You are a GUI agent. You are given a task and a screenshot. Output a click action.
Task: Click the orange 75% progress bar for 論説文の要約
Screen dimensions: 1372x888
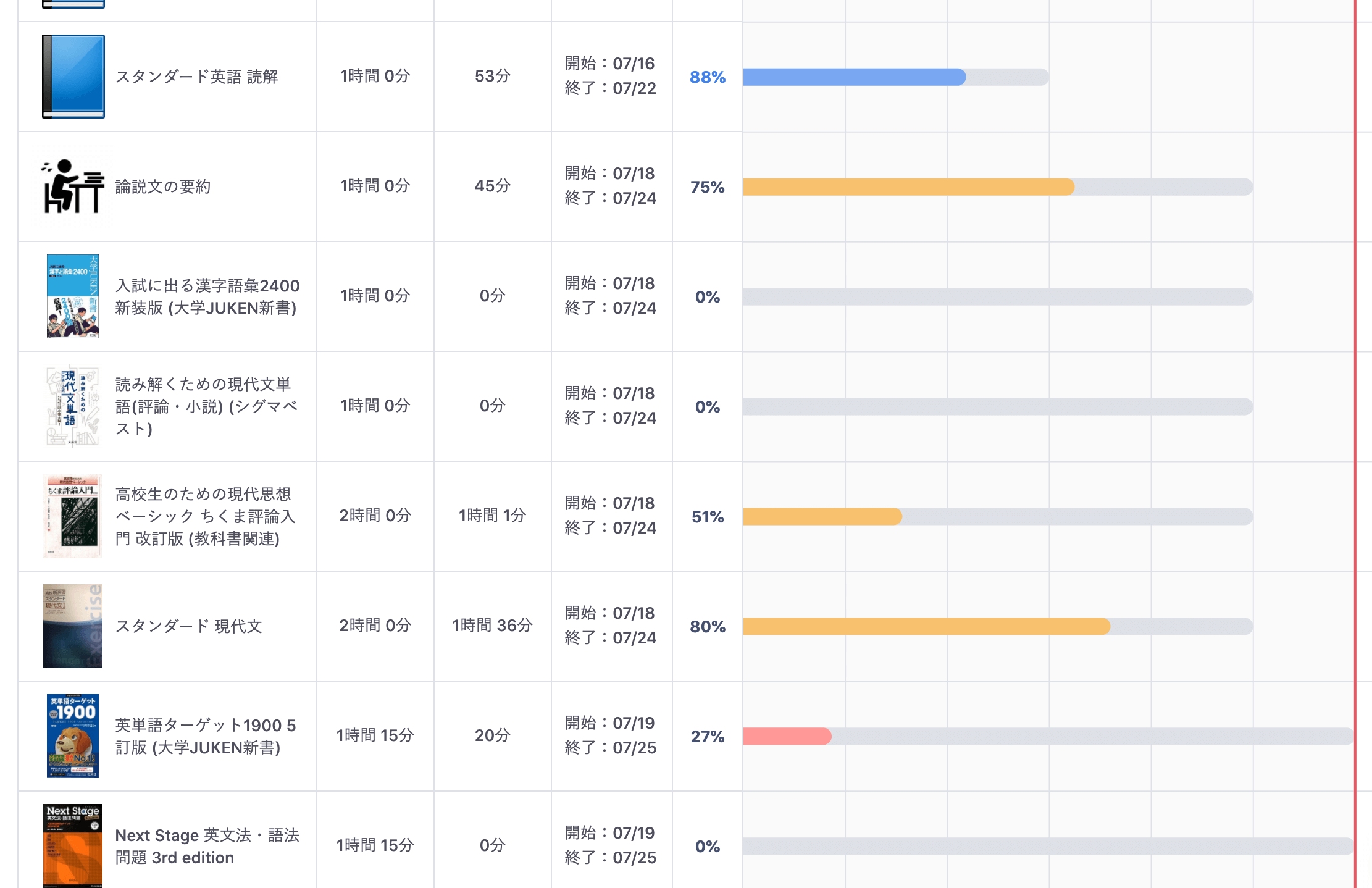coord(908,187)
